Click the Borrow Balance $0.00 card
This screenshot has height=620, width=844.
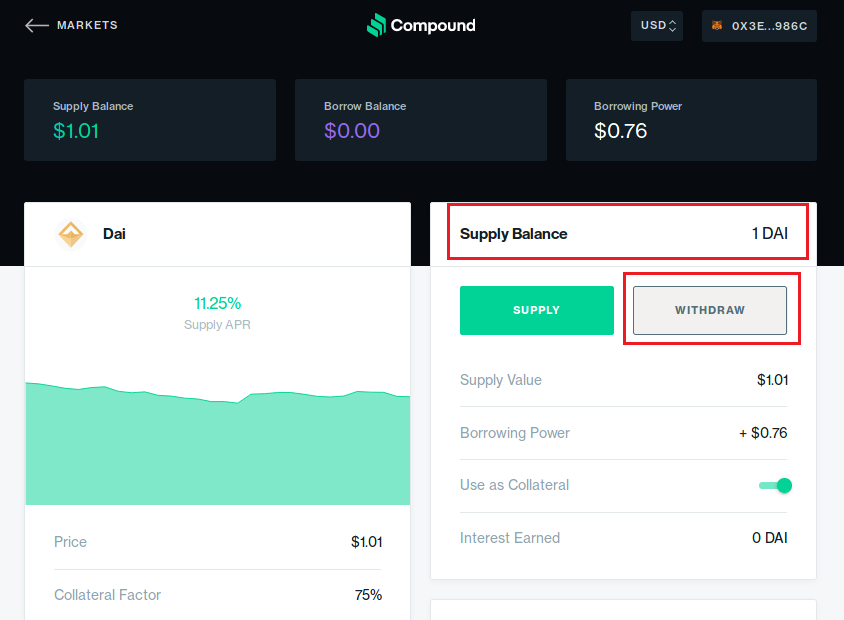[420, 120]
